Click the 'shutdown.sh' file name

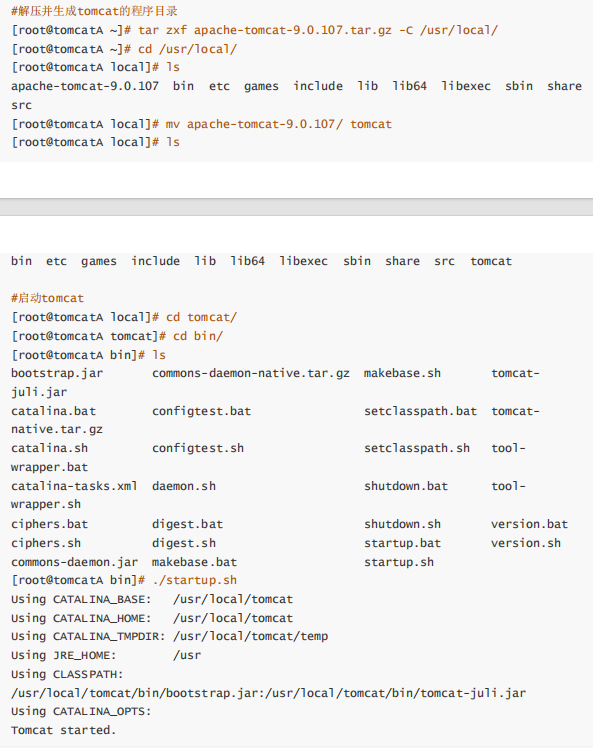(402, 524)
